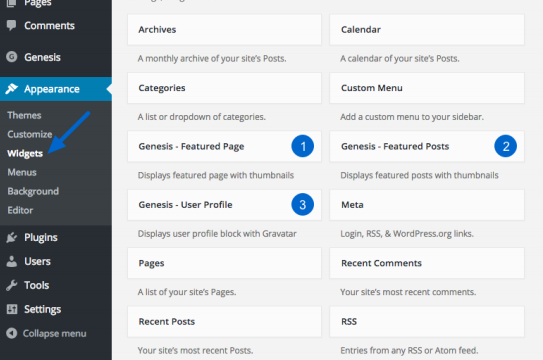Open the Customize submenu link
Image resolution: width=543 pixels, height=360 pixels.
coord(30,134)
